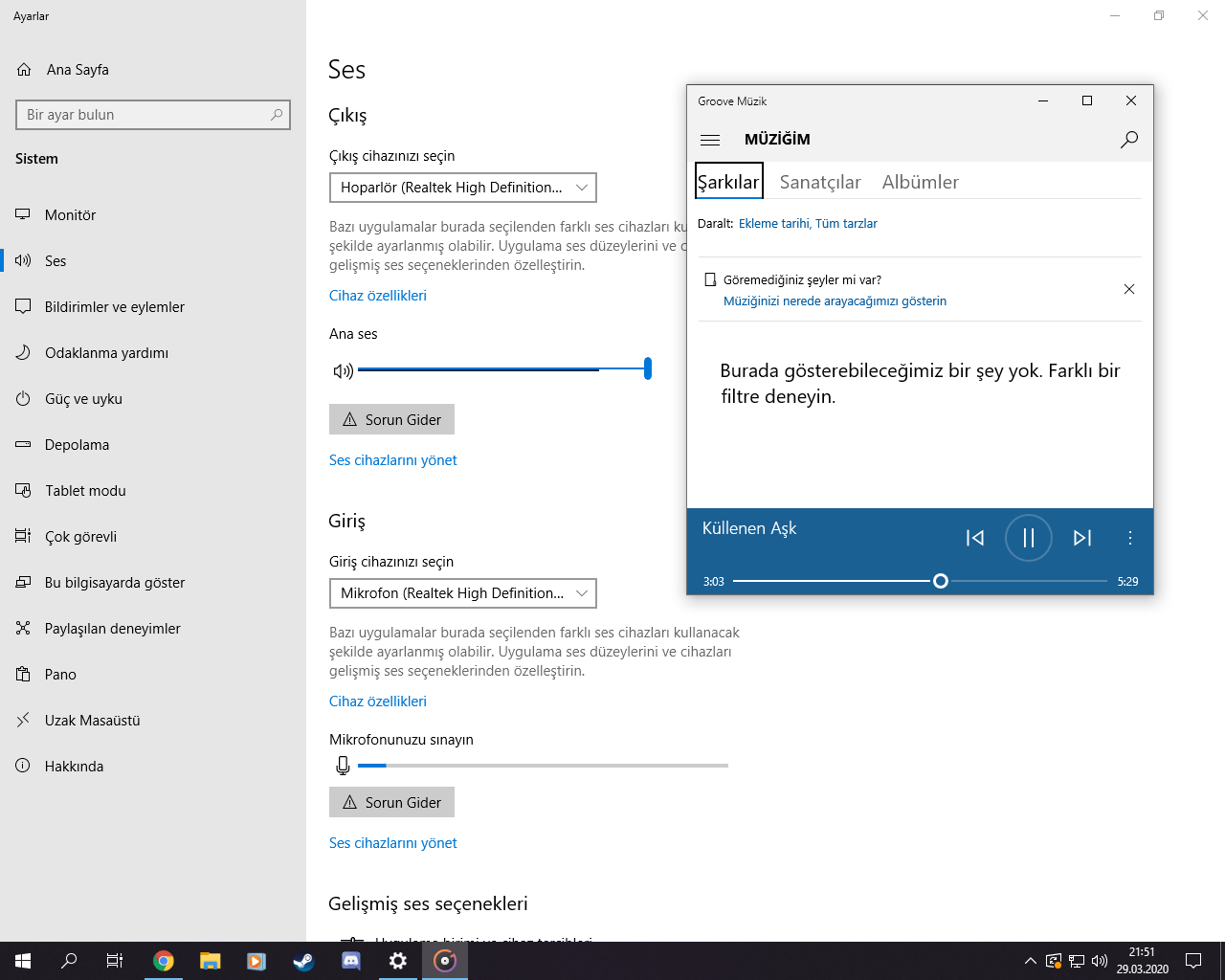Switch to the Şarkılar tab

728,182
